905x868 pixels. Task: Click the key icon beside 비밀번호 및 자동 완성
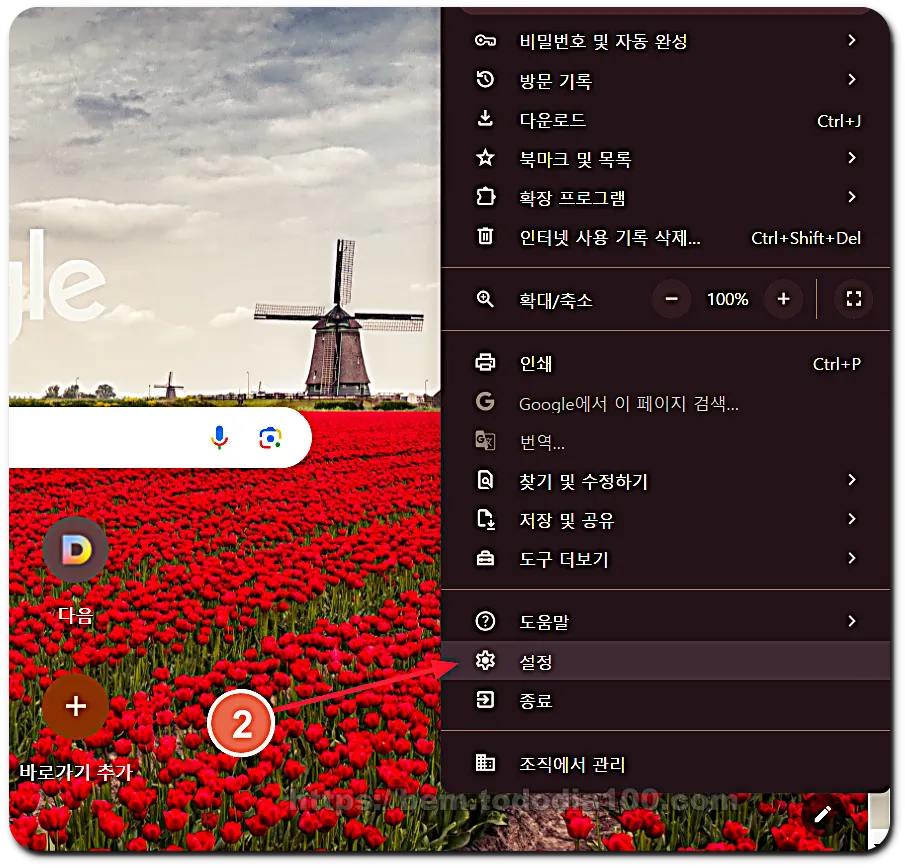click(485, 40)
